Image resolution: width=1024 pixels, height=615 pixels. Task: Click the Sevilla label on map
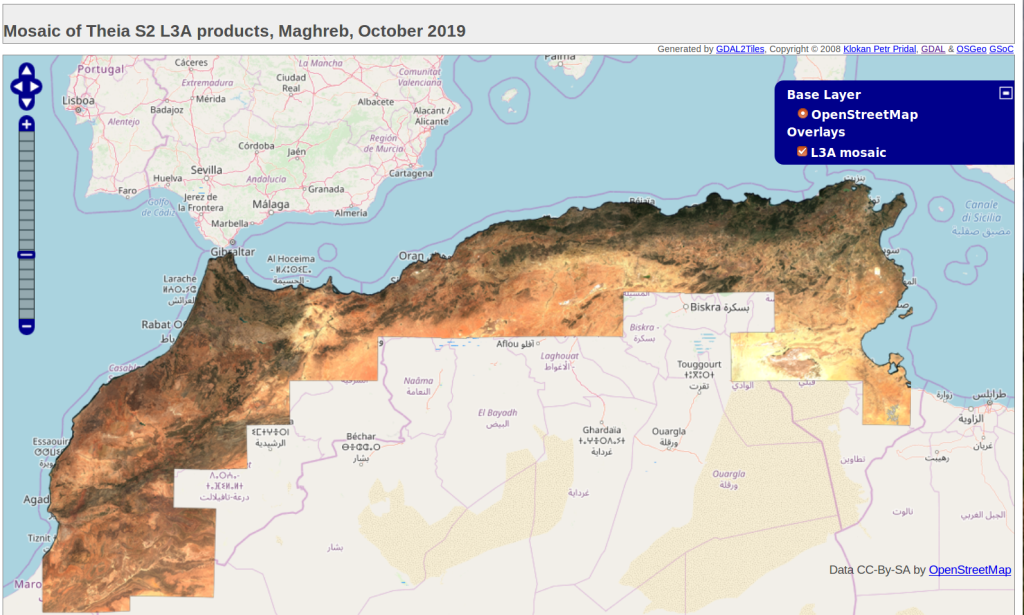[x=206, y=170]
